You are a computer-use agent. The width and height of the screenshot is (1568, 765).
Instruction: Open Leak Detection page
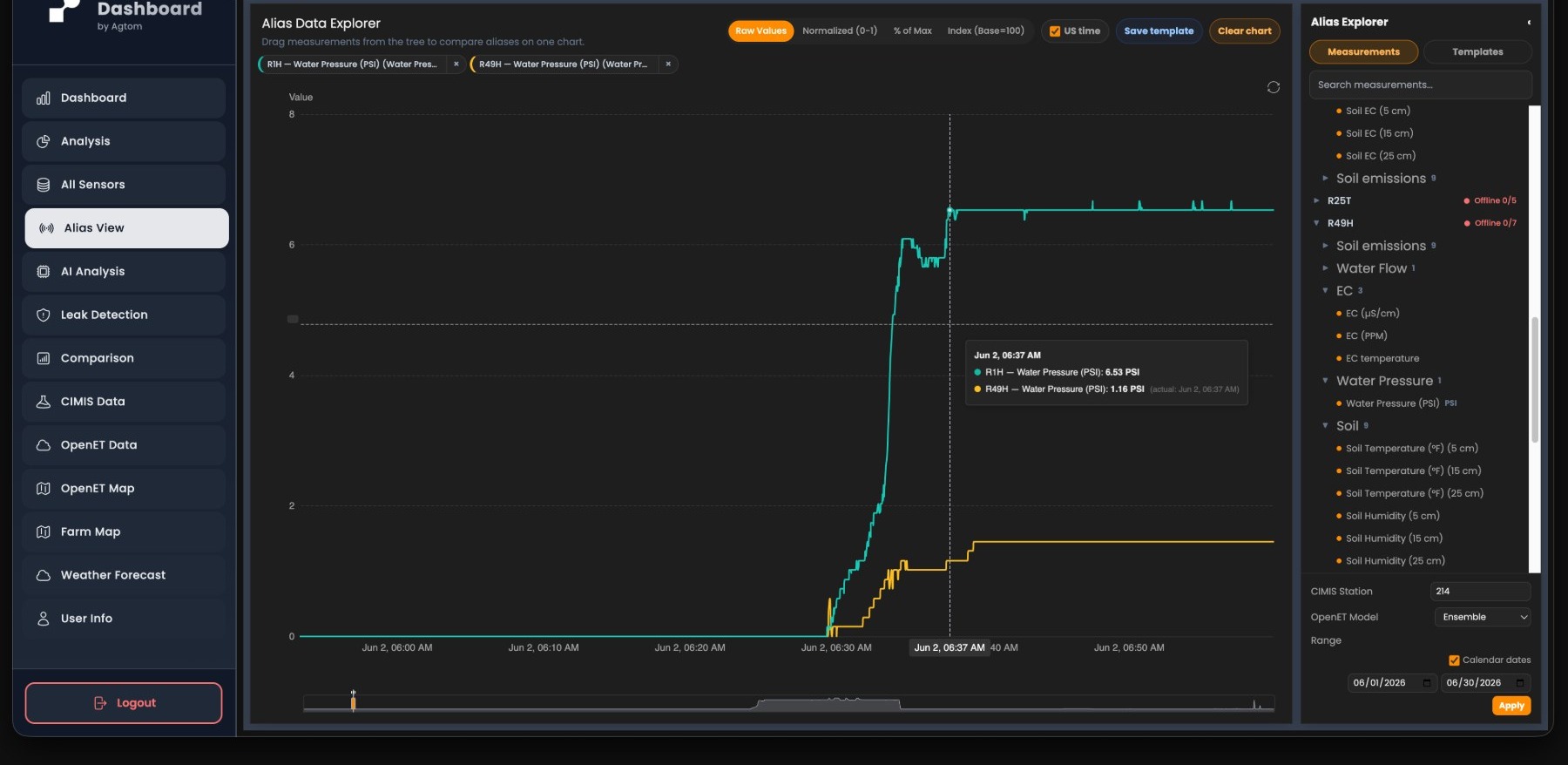pyautogui.click(x=124, y=315)
